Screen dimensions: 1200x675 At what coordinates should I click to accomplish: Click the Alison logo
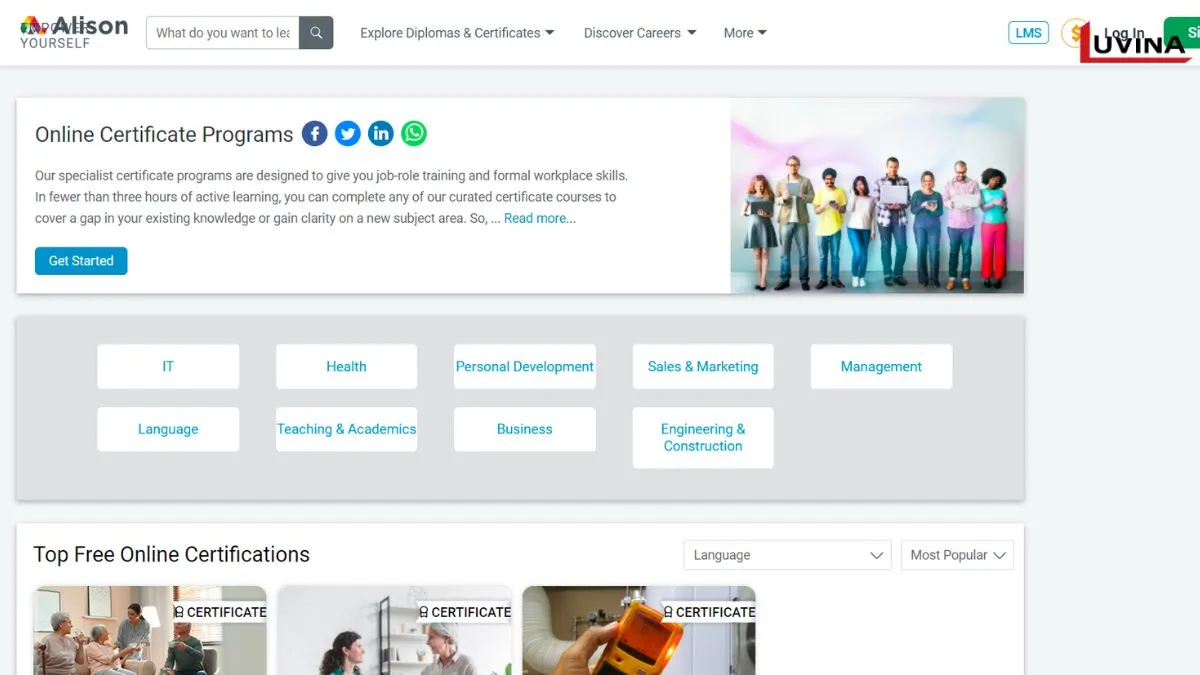(x=75, y=31)
